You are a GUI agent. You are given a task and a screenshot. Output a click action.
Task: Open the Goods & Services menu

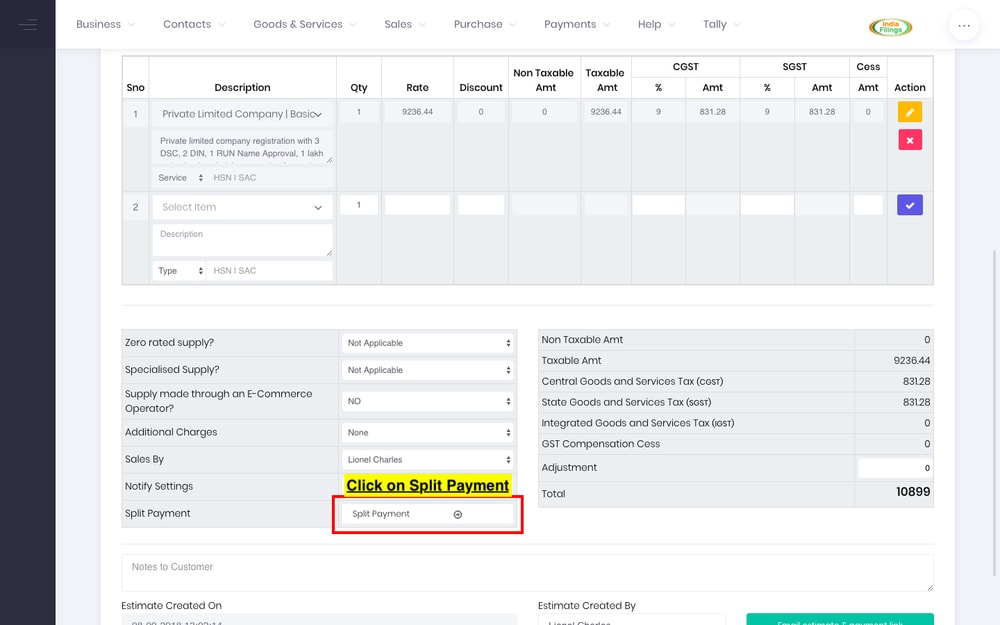(304, 24)
